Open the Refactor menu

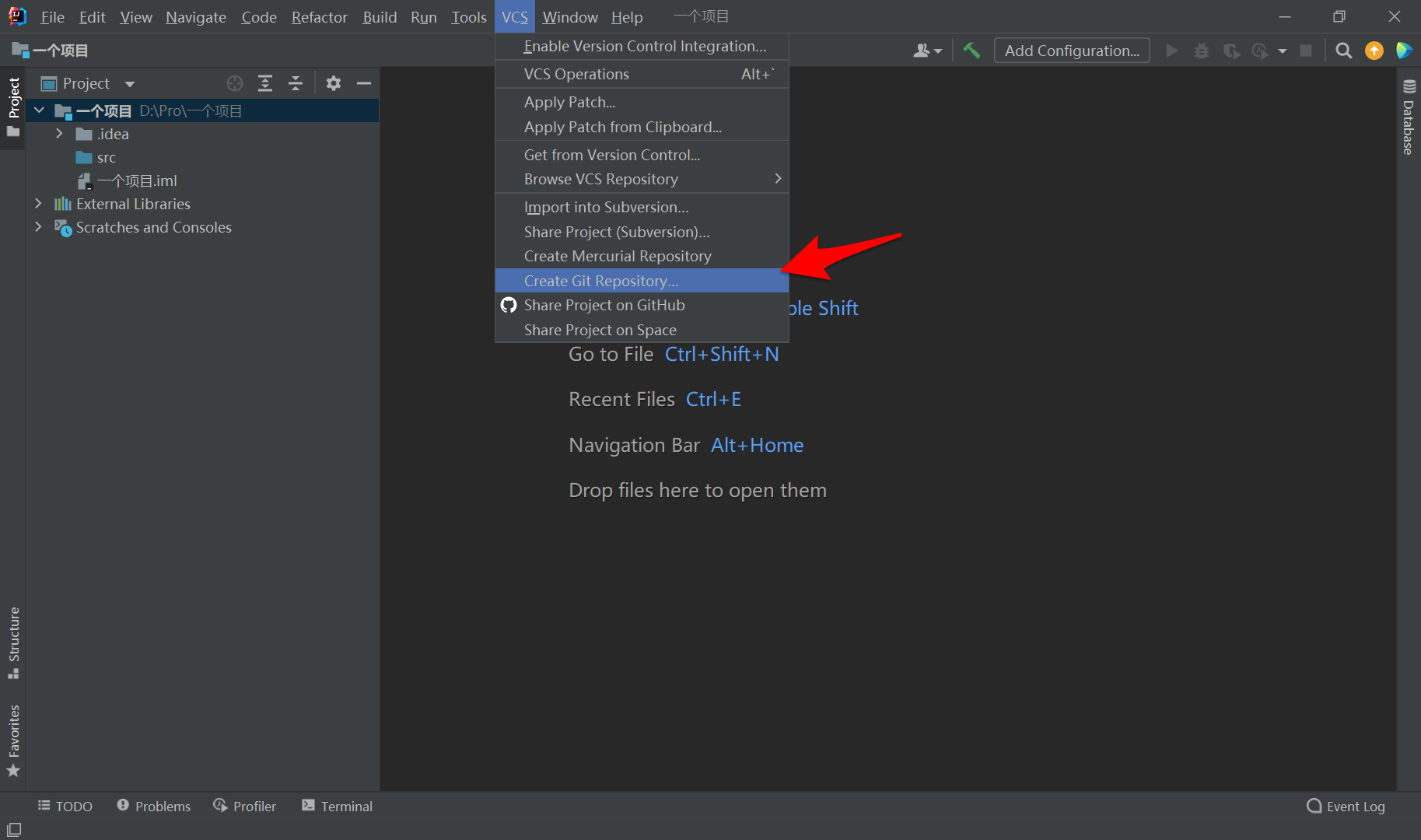coord(319,16)
